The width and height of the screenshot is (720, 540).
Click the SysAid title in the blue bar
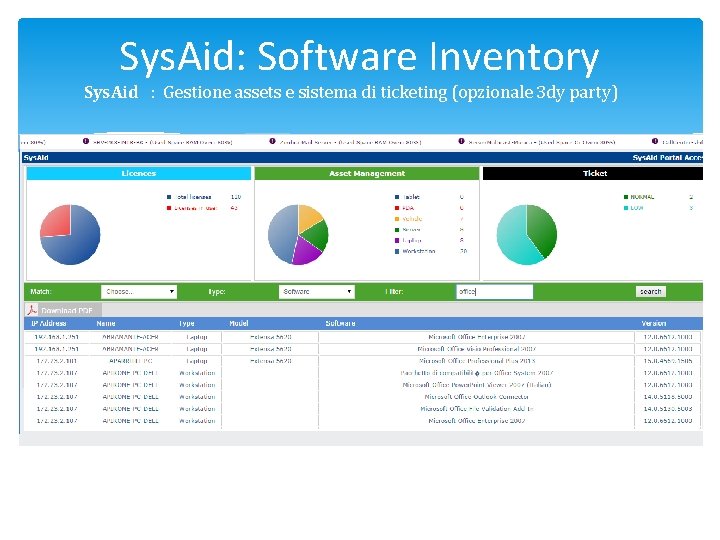[36, 158]
